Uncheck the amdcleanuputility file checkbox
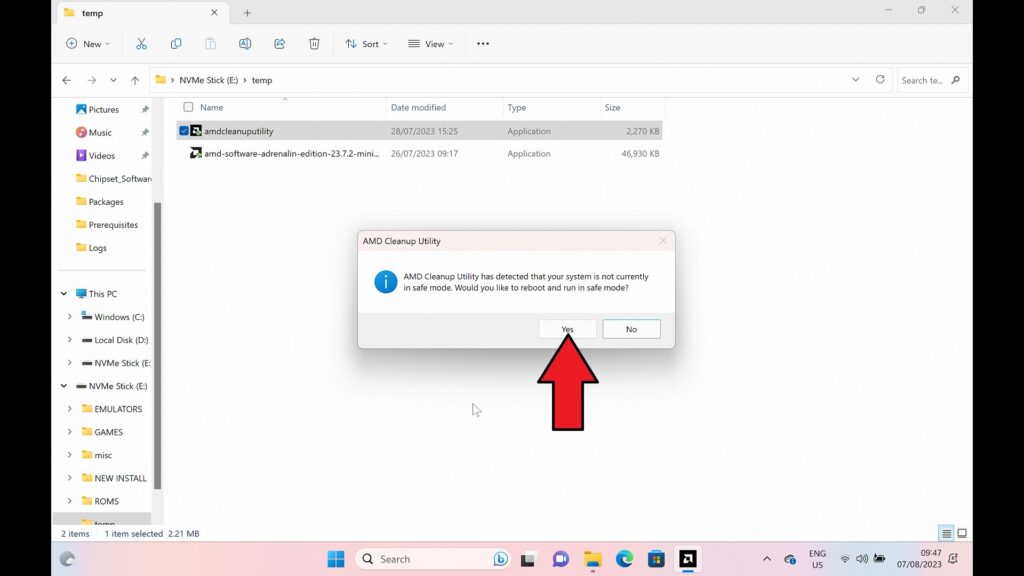 click(x=183, y=130)
